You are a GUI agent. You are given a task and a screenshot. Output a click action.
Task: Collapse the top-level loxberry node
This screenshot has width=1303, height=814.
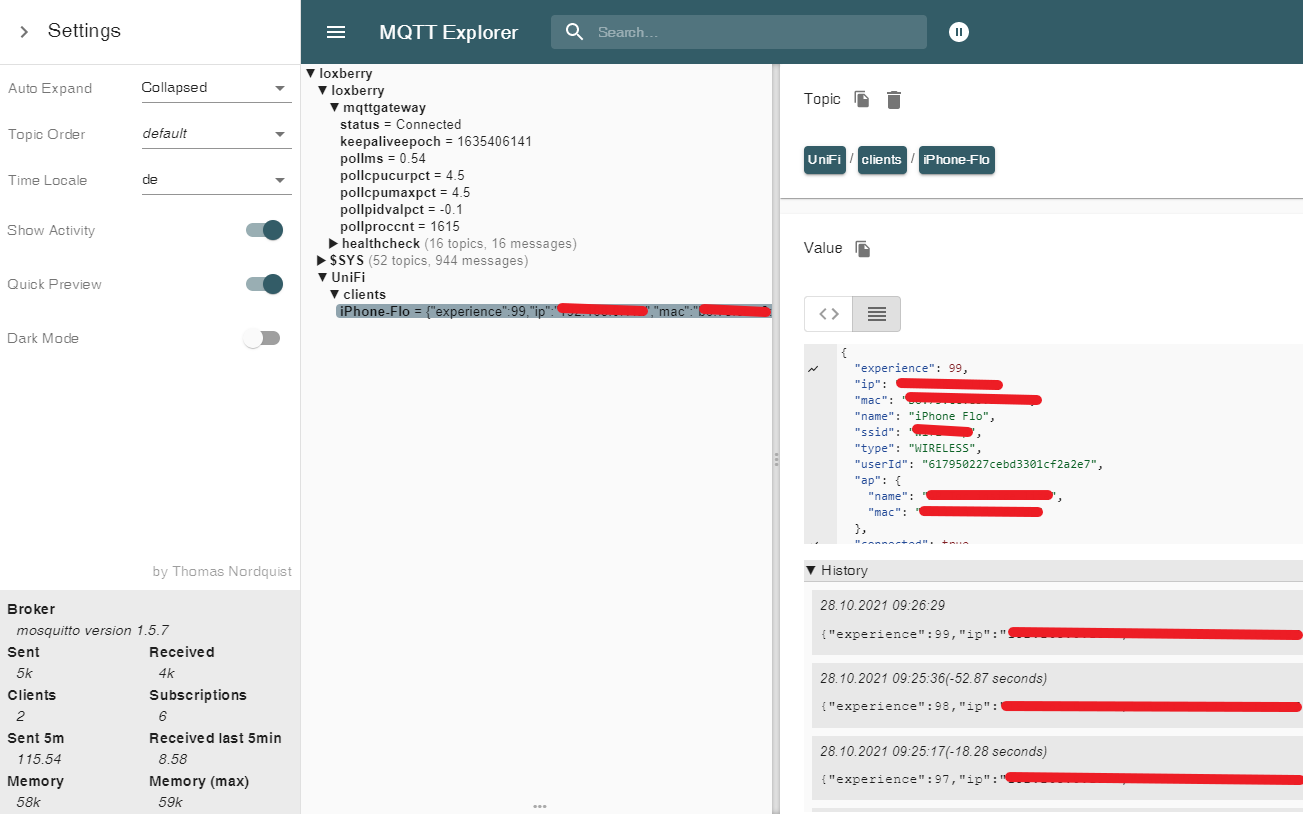tap(311, 73)
